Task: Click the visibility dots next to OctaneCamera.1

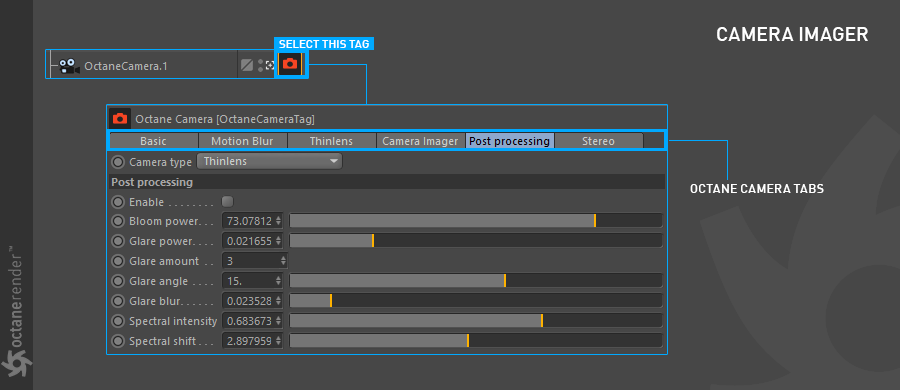Action: click(260, 65)
